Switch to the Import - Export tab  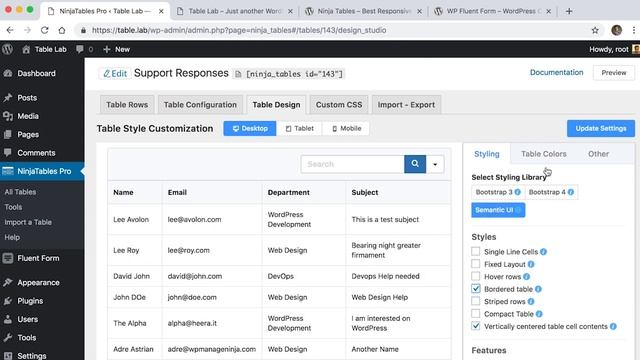click(x=406, y=105)
